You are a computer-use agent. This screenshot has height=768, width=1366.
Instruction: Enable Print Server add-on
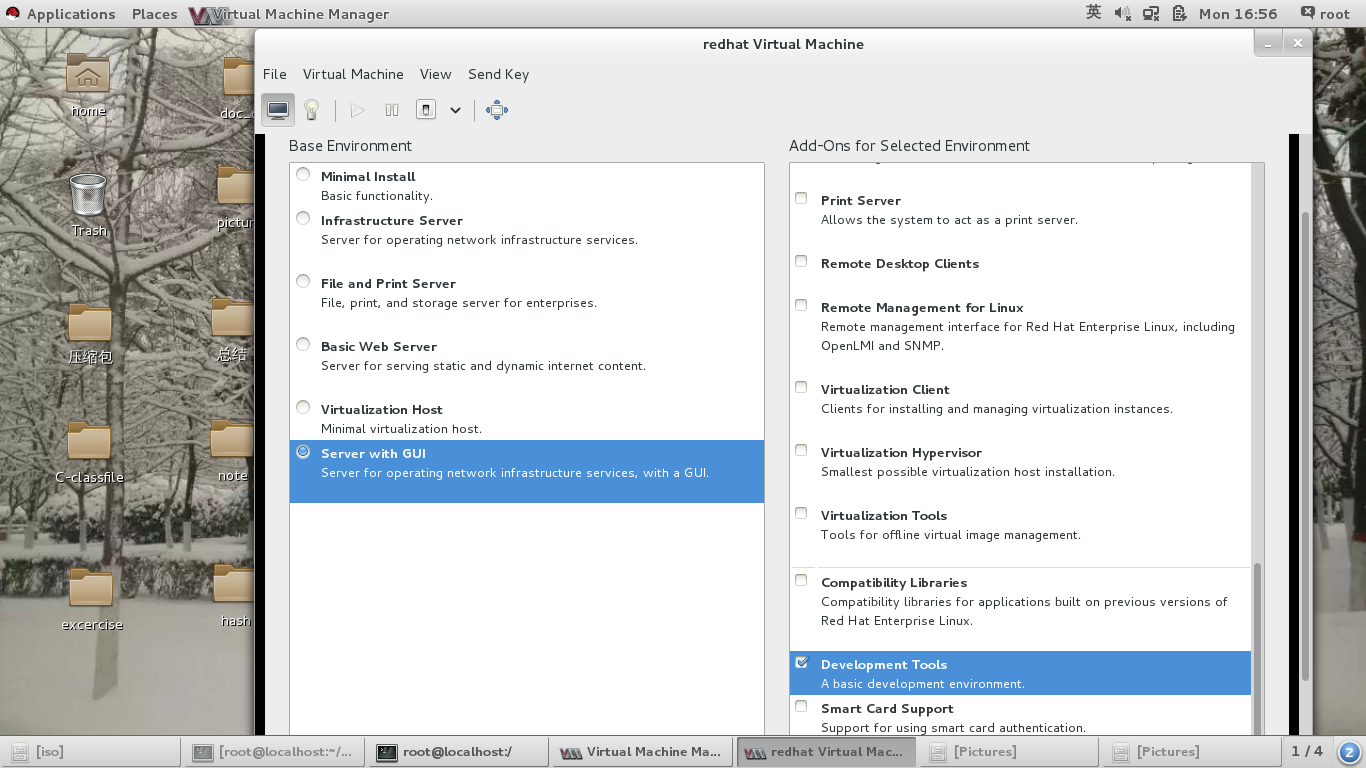tap(801, 198)
